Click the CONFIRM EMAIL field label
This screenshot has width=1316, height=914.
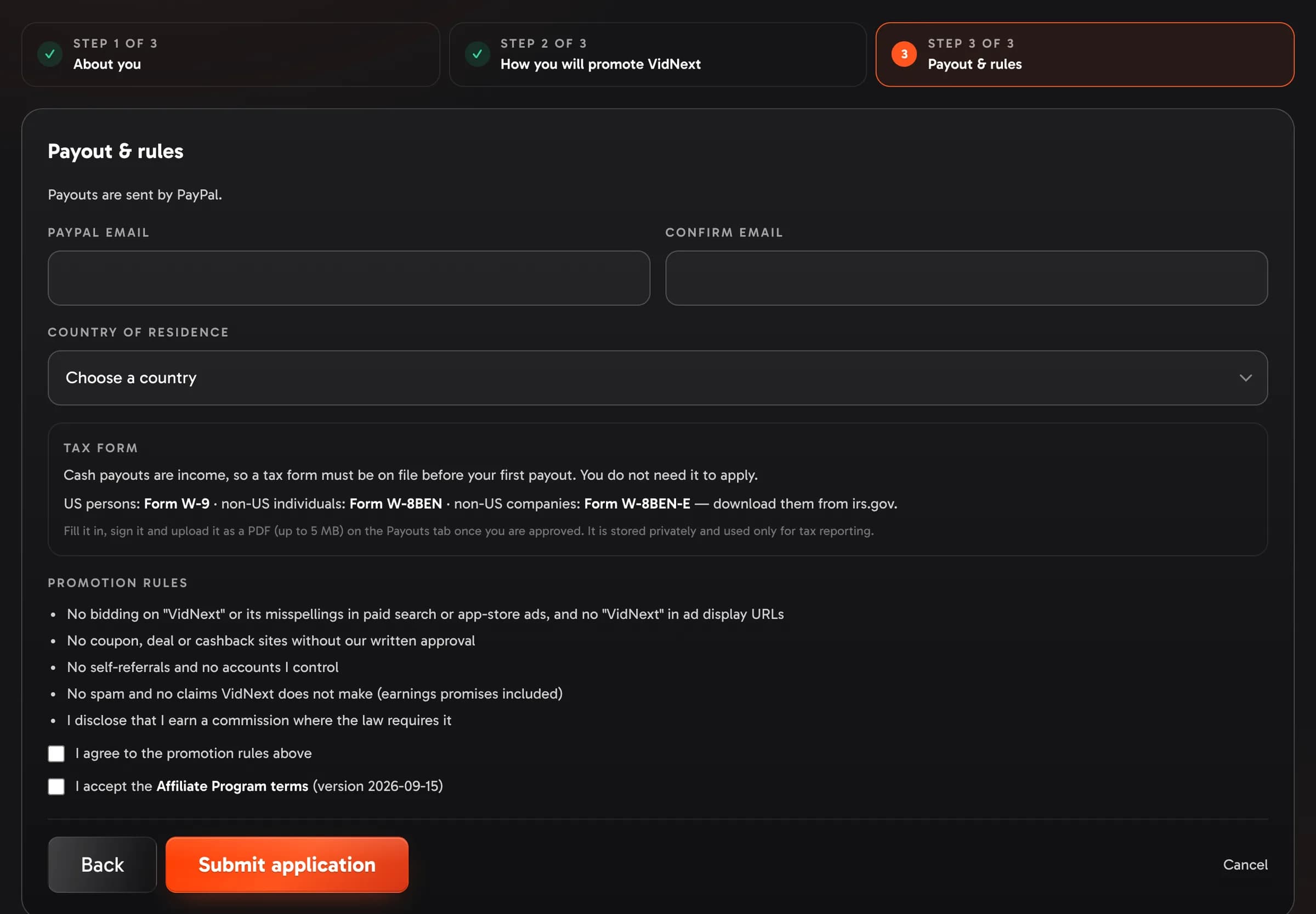pyautogui.click(x=724, y=233)
